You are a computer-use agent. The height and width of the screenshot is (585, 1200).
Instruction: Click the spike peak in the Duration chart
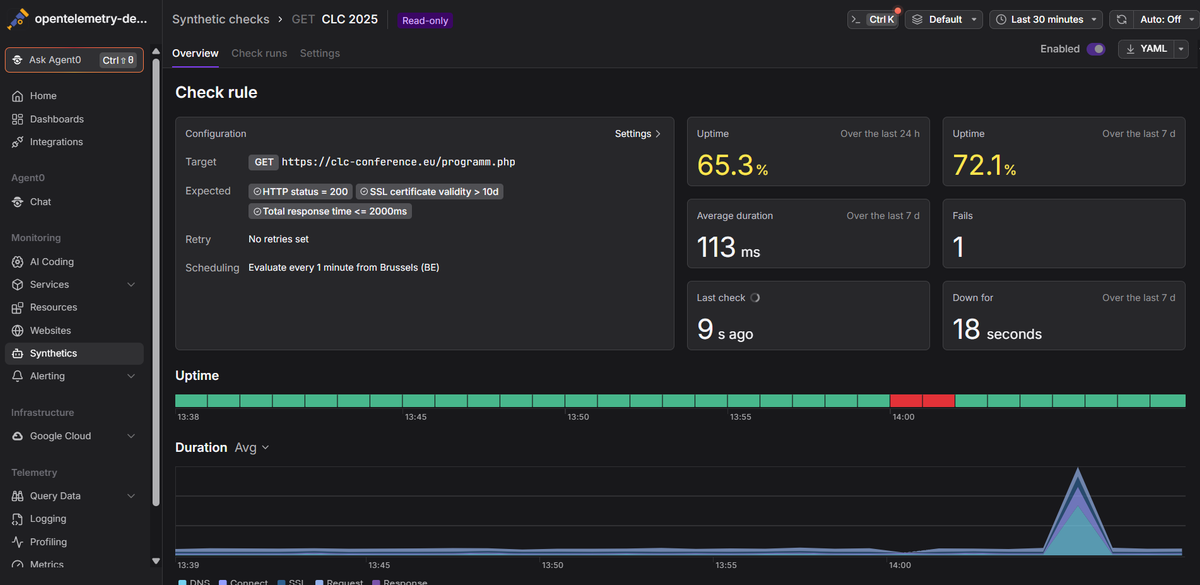(1078, 470)
